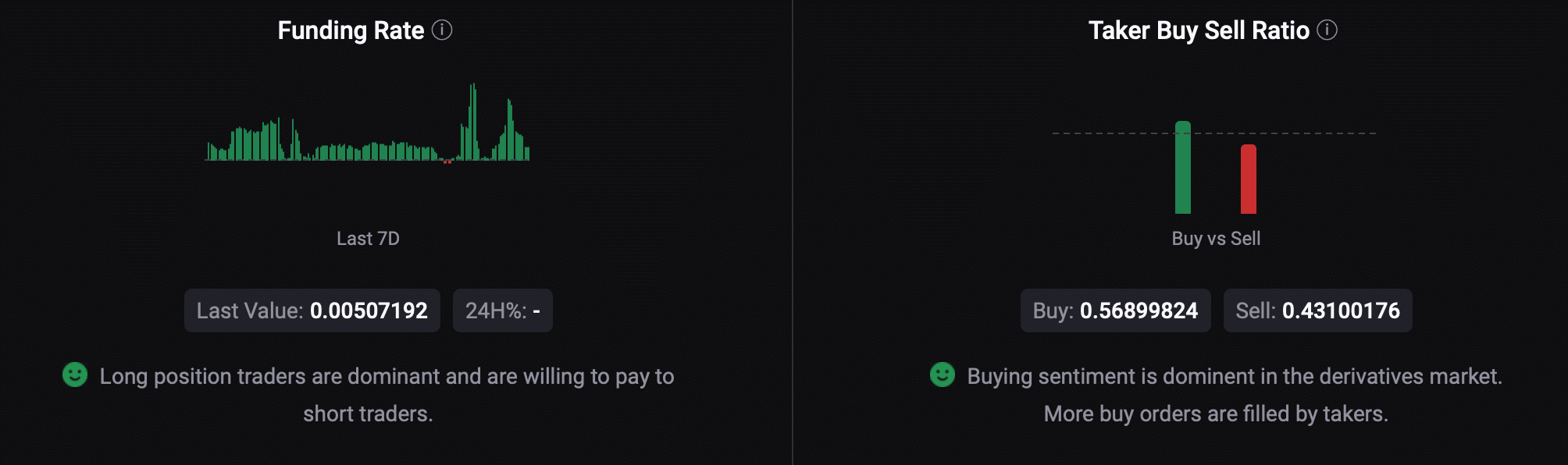The image size is (1568, 465).
Task: Click the Taker Buy Sell Ratio heading
Action: (1198, 30)
